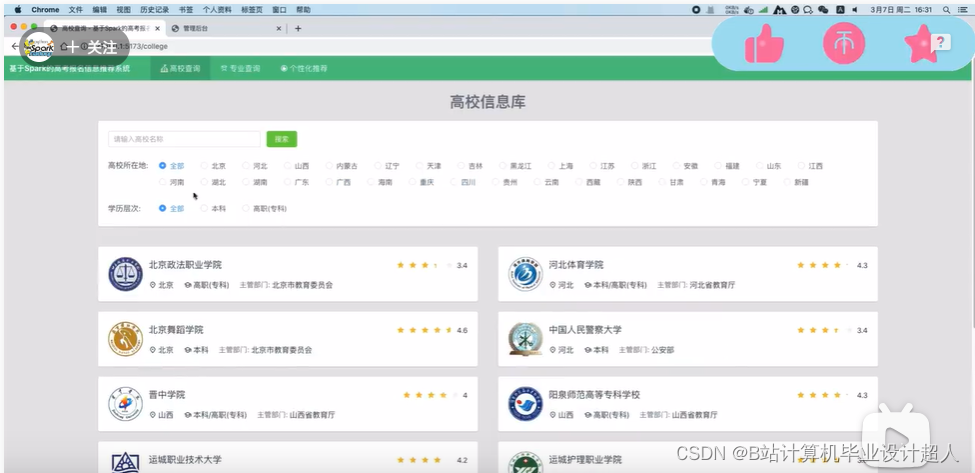This screenshot has width=975, height=473.
Task: Click the 北京舞蹈学院 logo
Action: pos(126,339)
